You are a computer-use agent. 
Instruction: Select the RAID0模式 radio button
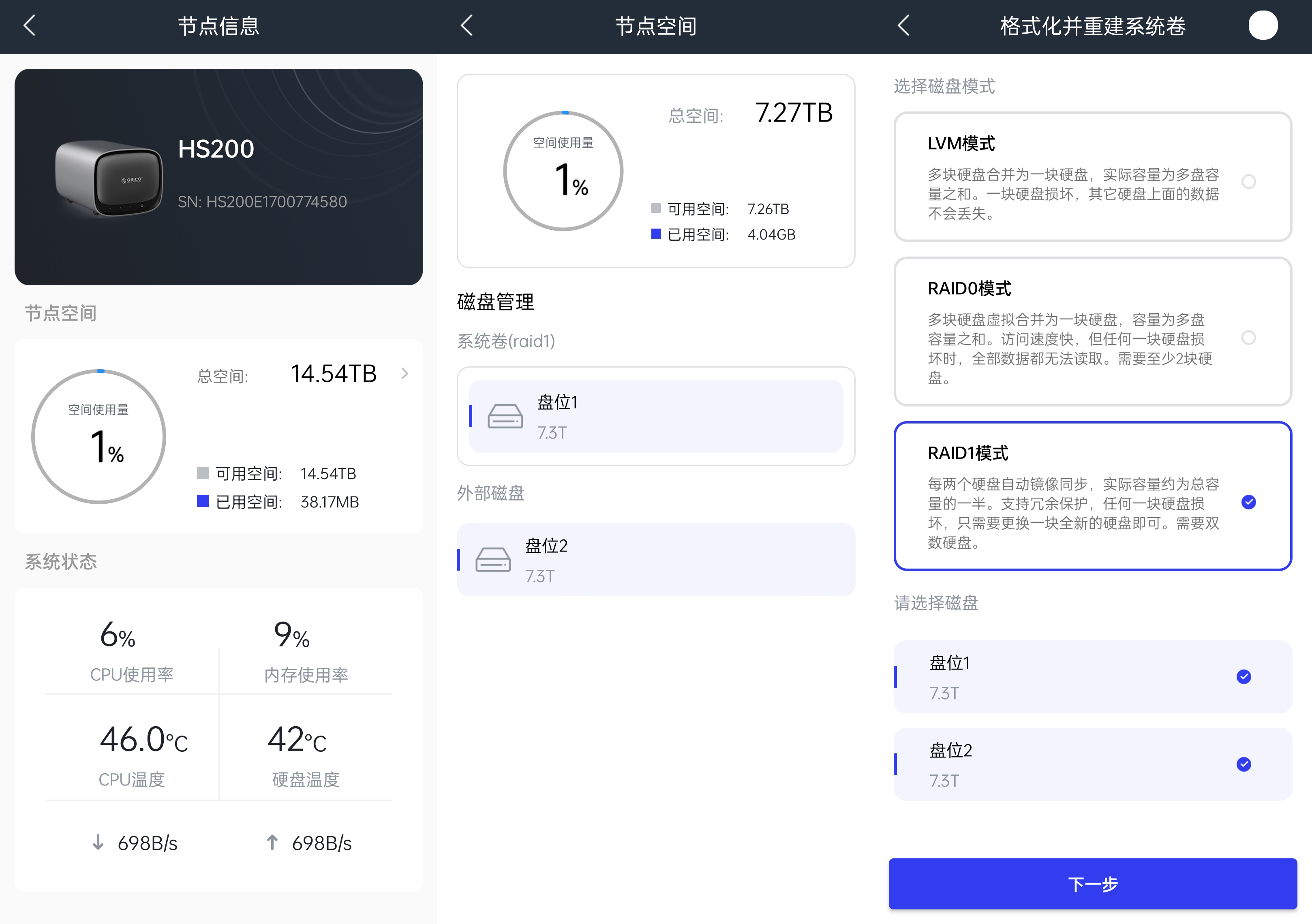coord(1249,338)
